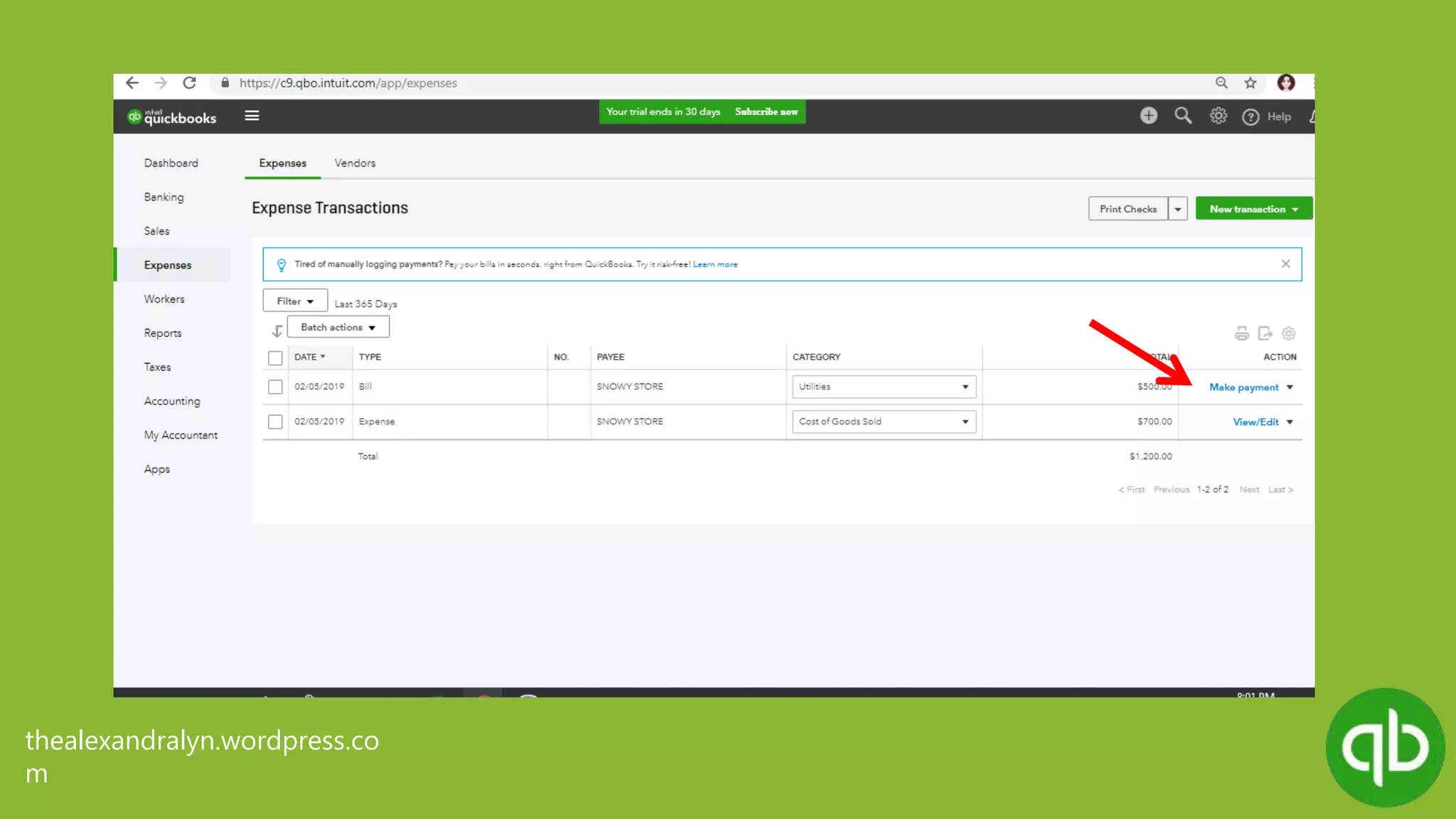Click the Help question mark icon
The image size is (1456, 819).
pos(1251,117)
